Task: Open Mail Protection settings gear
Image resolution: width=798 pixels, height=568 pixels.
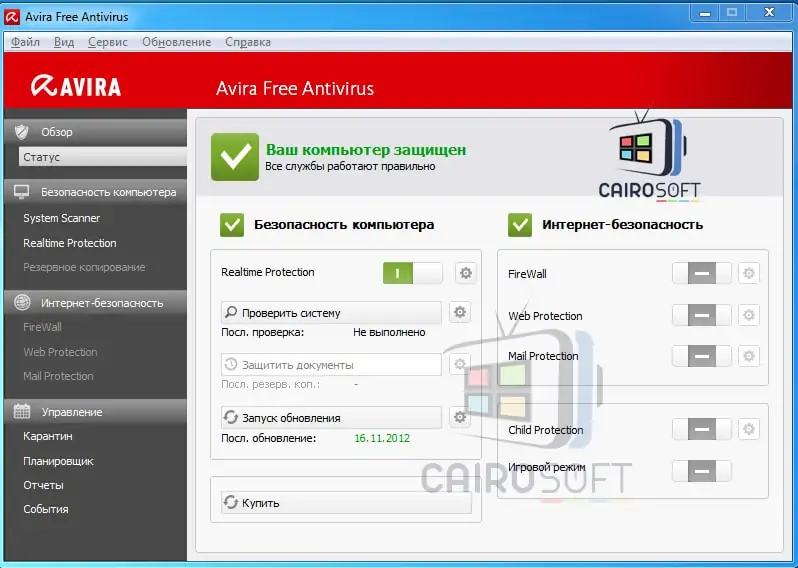Action: [749, 356]
